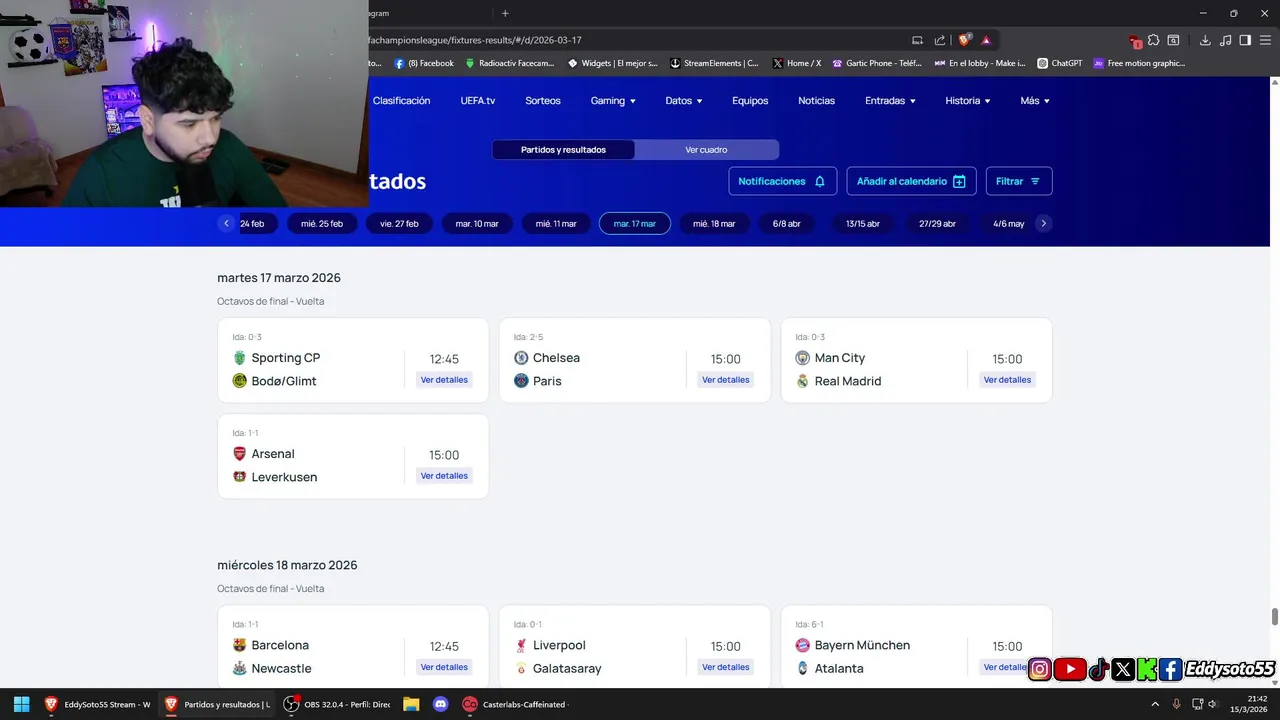Toggle the browser sidebar panel icon
Viewport: 1280px width, 720px height.
click(x=1245, y=40)
